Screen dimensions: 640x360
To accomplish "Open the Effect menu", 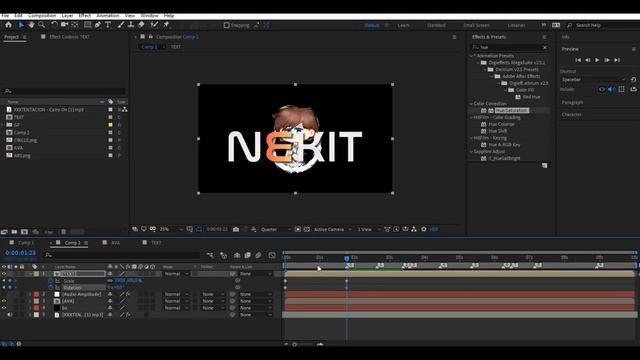I will click(x=84, y=16).
